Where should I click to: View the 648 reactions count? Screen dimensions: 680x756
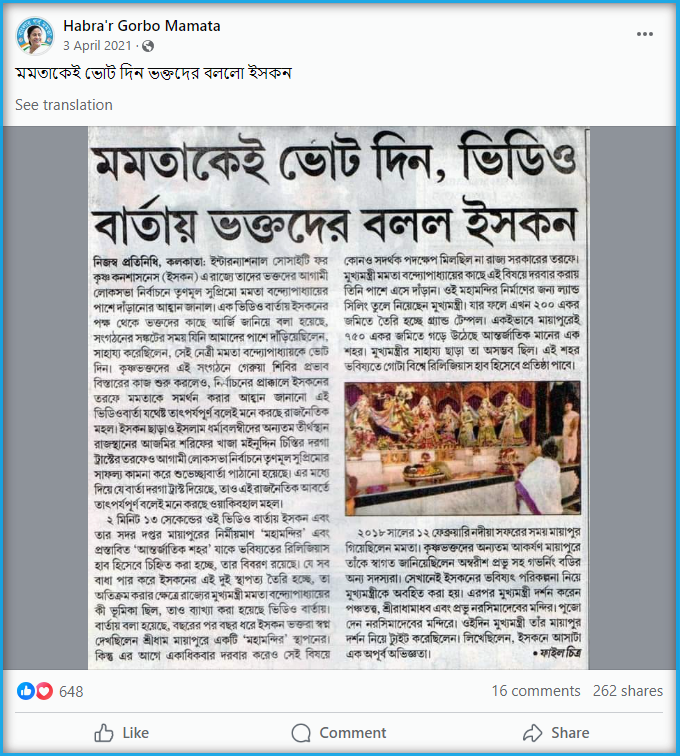(71, 691)
